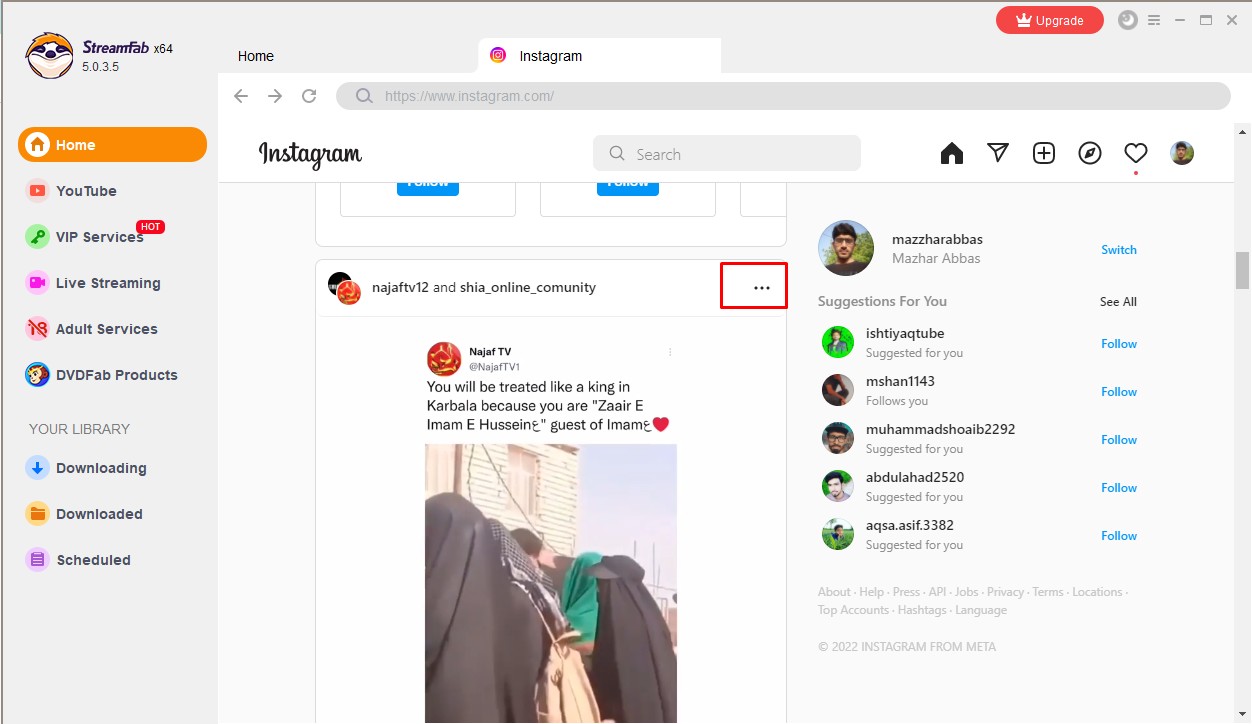The image size is (1252, 724).
Task: Open the Terms footer link
Action: pyautogui.click(x=1048, y=592)
